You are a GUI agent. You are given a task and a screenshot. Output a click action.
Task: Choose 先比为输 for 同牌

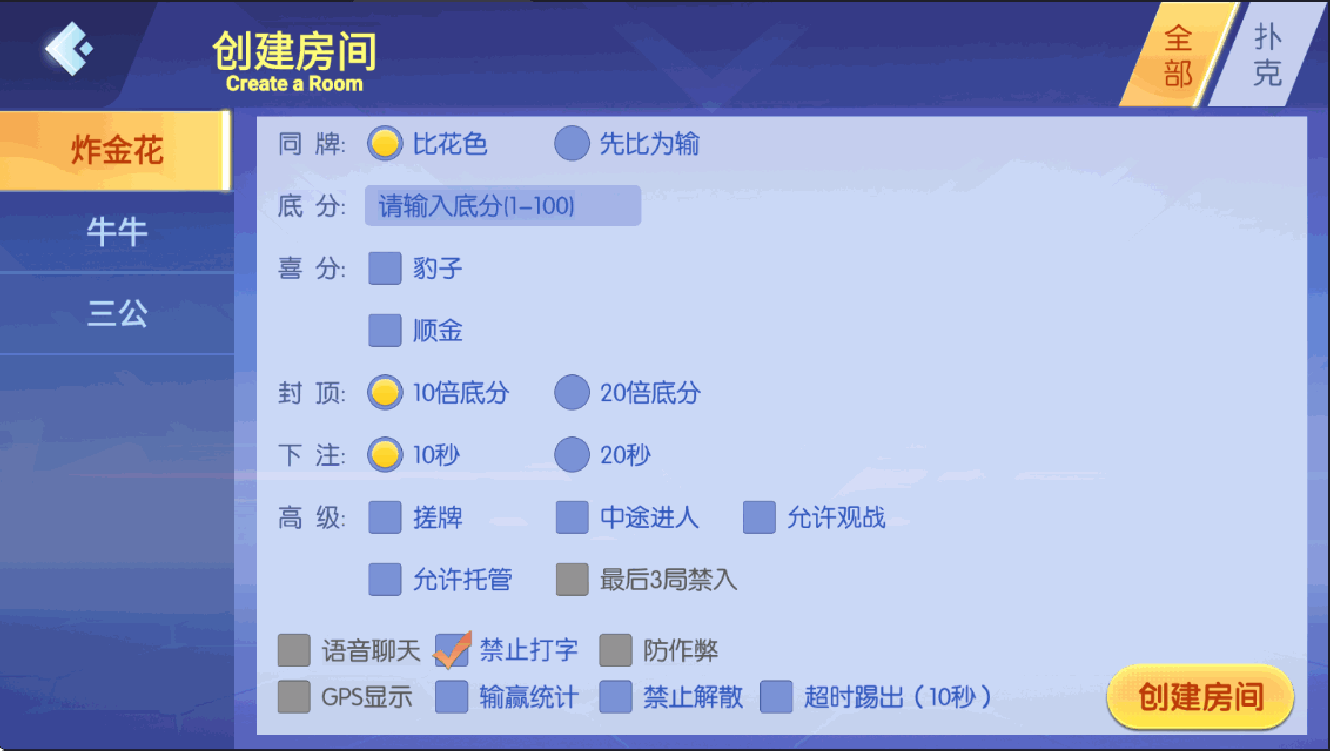coord(570,143)
